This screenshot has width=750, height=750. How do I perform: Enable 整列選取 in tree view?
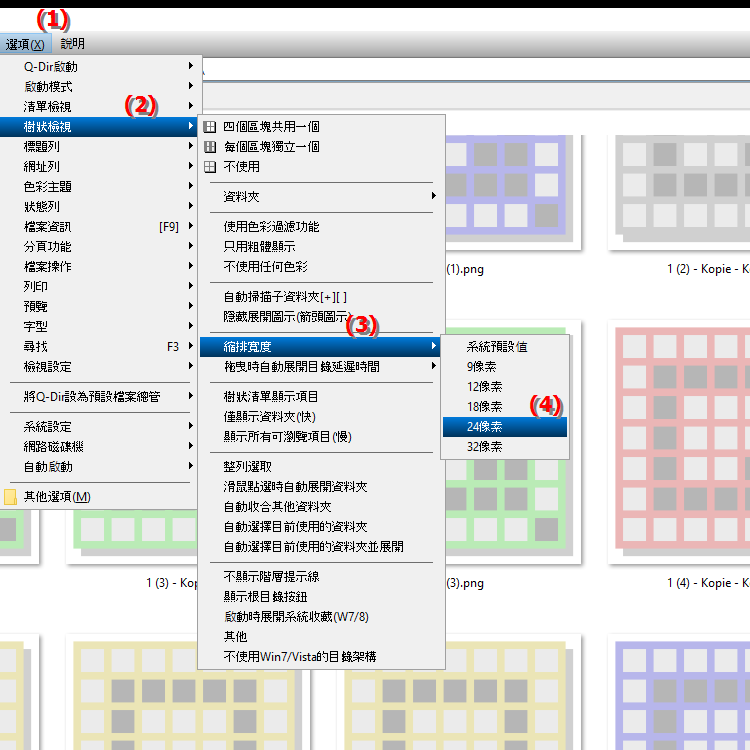click(247, 467)
